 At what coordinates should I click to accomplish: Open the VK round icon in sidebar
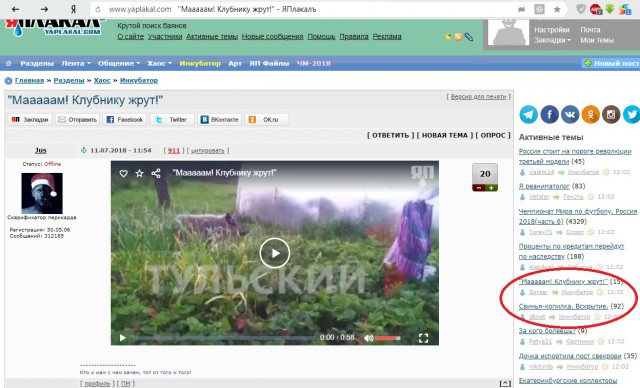570,114
